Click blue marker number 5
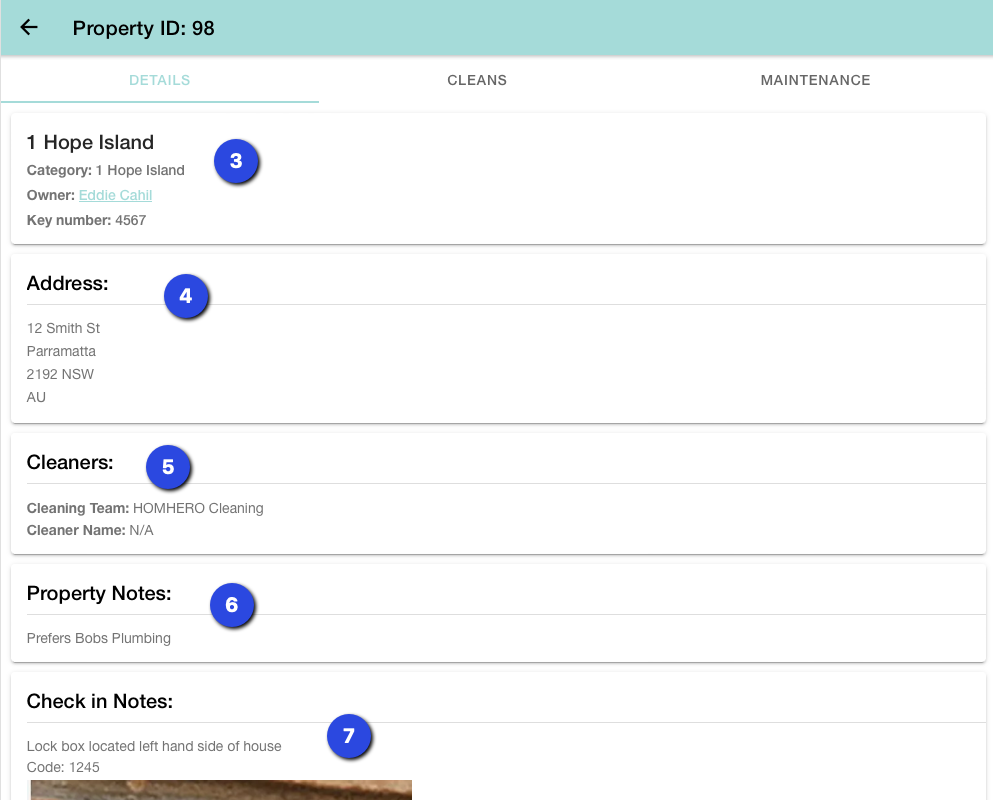 (x=168, y=467)
